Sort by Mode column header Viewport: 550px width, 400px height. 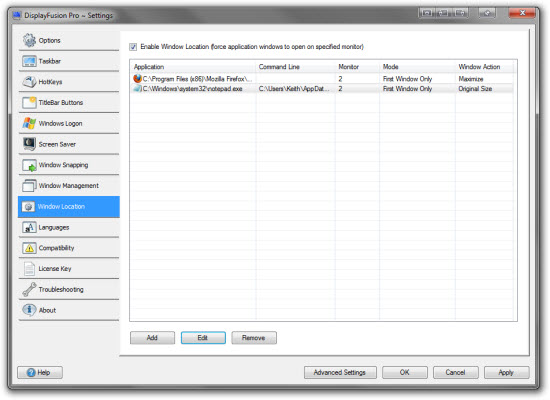[x=418, y=67]
